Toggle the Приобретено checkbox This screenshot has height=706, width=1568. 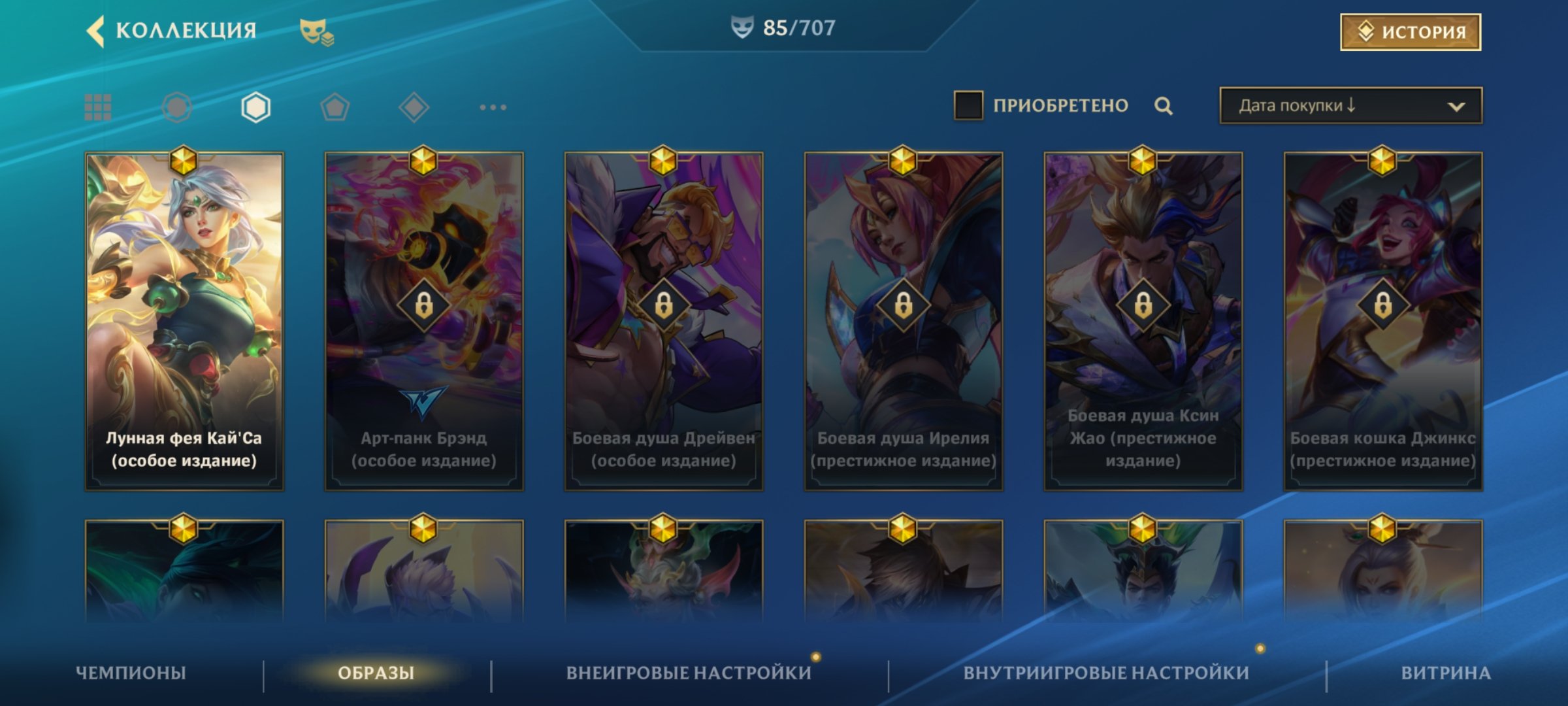pos(968,105)
